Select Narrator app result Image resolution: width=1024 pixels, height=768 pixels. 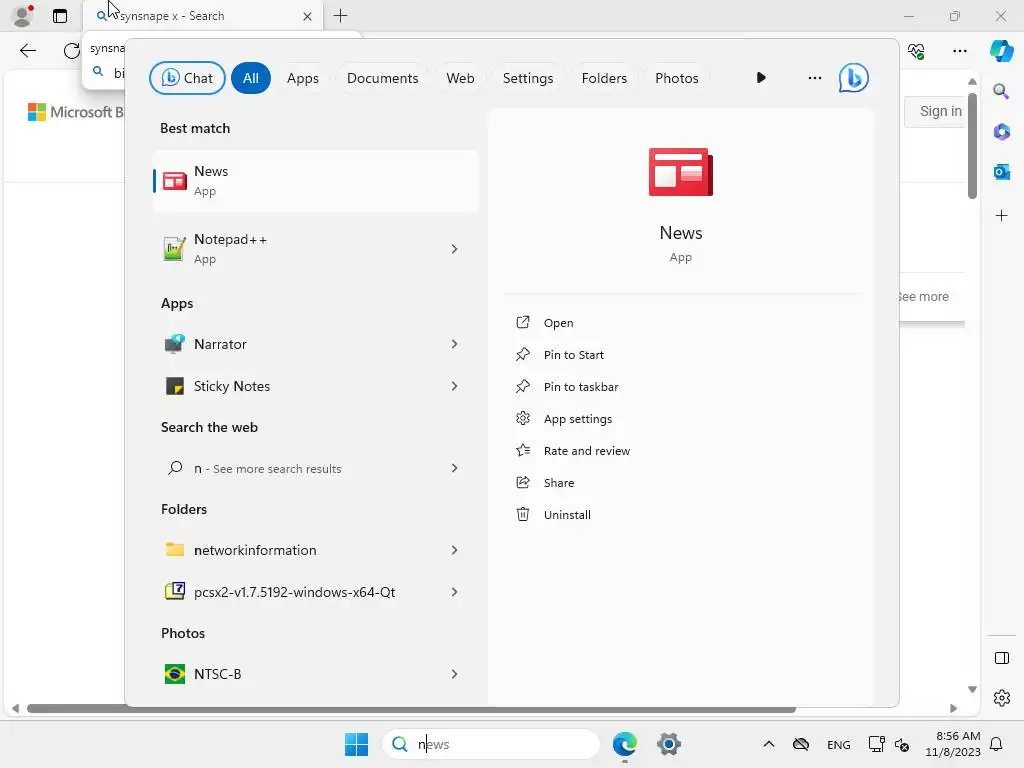pos(315,344)
